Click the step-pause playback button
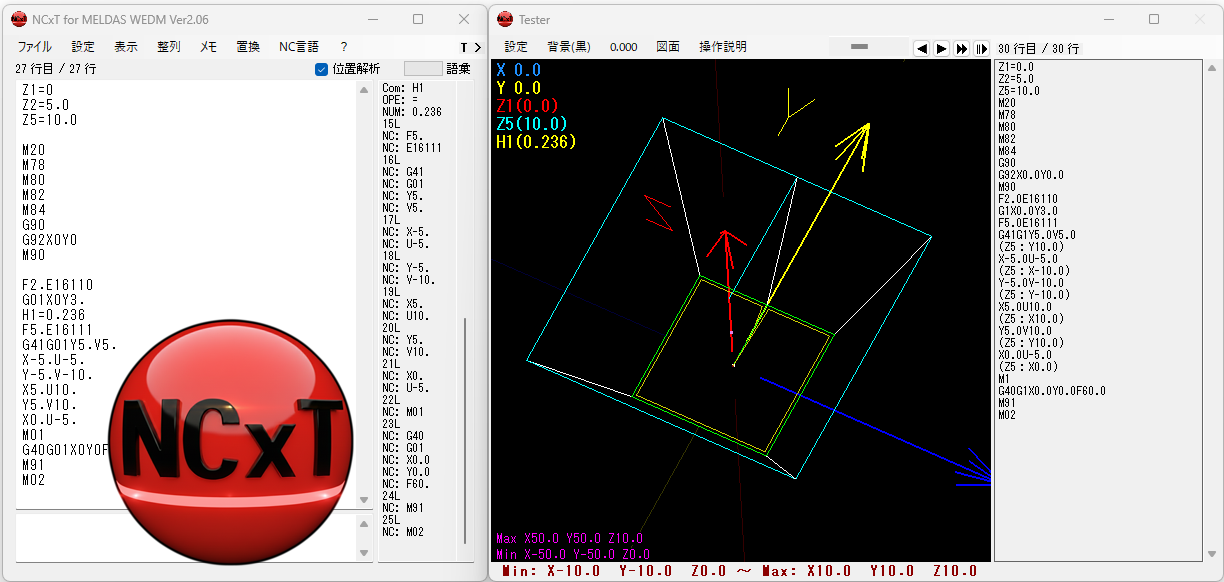Viewport: 1224px width, 582px height. [982, 48]
